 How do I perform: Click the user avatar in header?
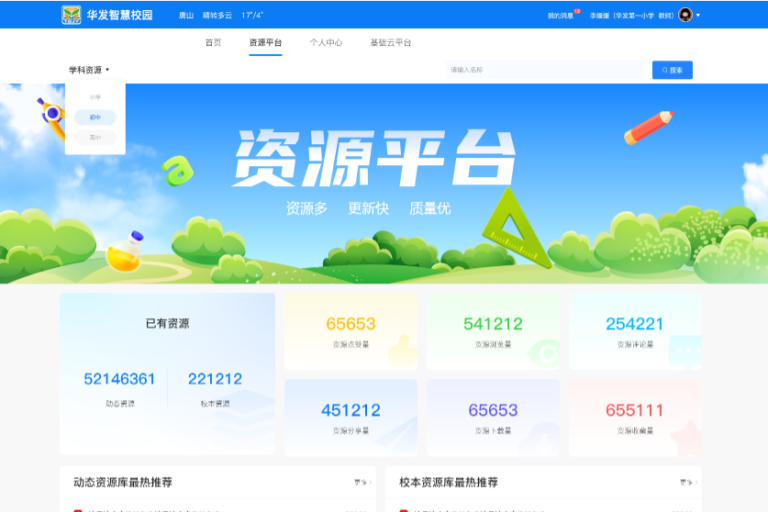click(x=685, y=15)
